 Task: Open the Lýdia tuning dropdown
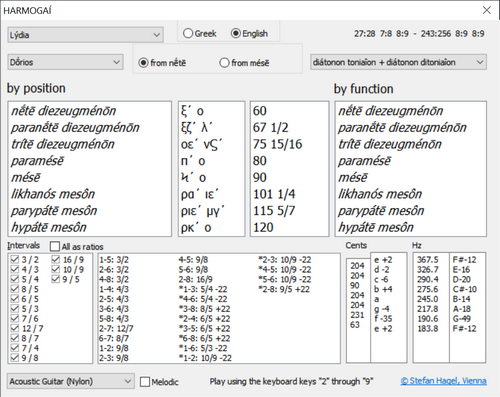tap(85, 35)
